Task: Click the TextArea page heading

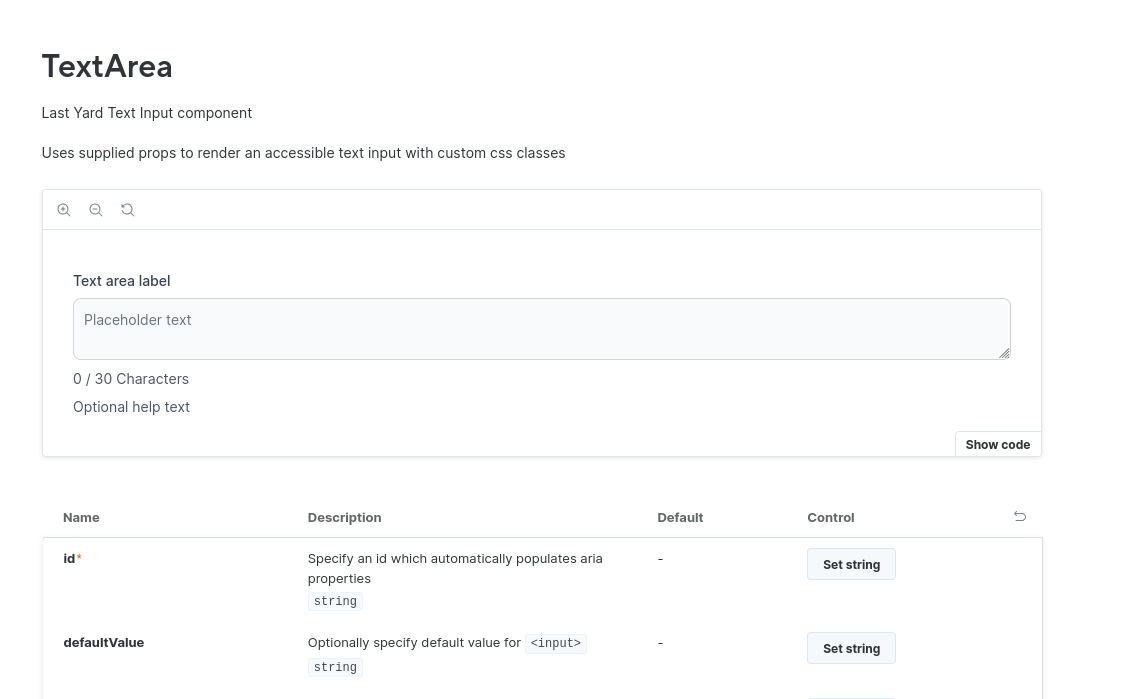Action: [107, 66]
